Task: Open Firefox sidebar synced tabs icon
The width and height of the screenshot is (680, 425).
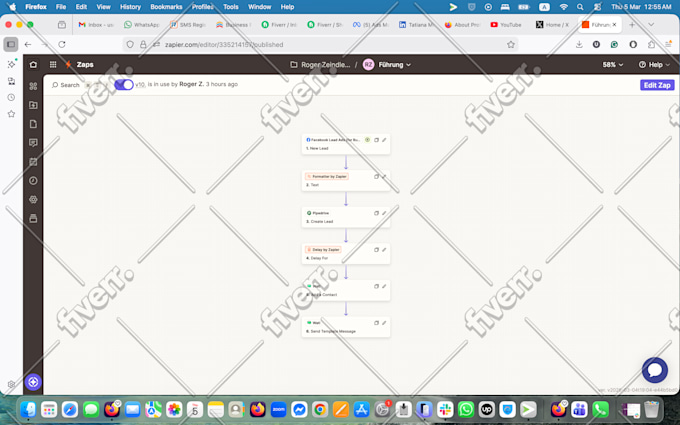Action: pos(11,81)
